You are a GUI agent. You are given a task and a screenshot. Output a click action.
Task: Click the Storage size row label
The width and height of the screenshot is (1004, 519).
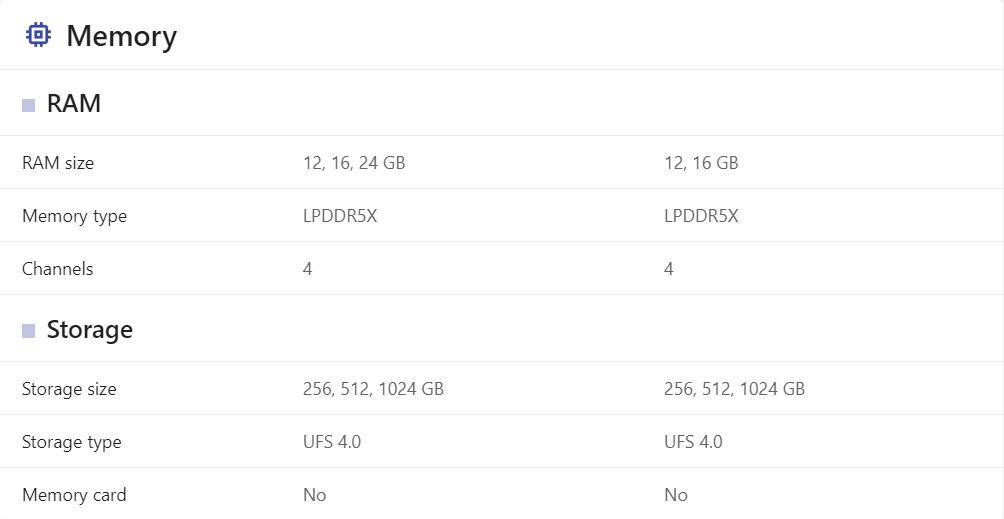coord(69,389)
